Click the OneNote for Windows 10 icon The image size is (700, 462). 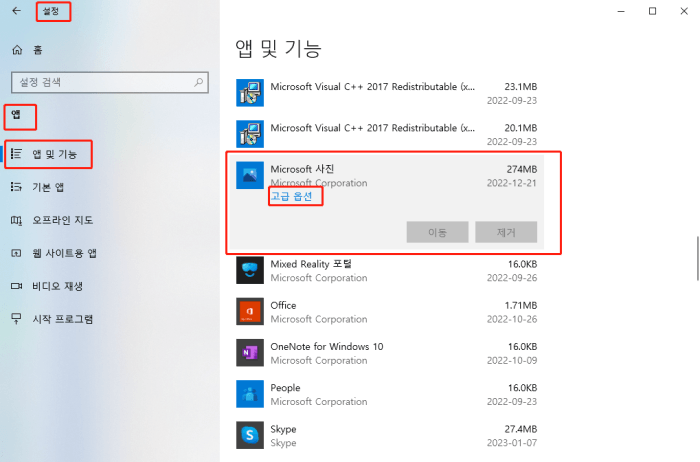tap(250, 353)
